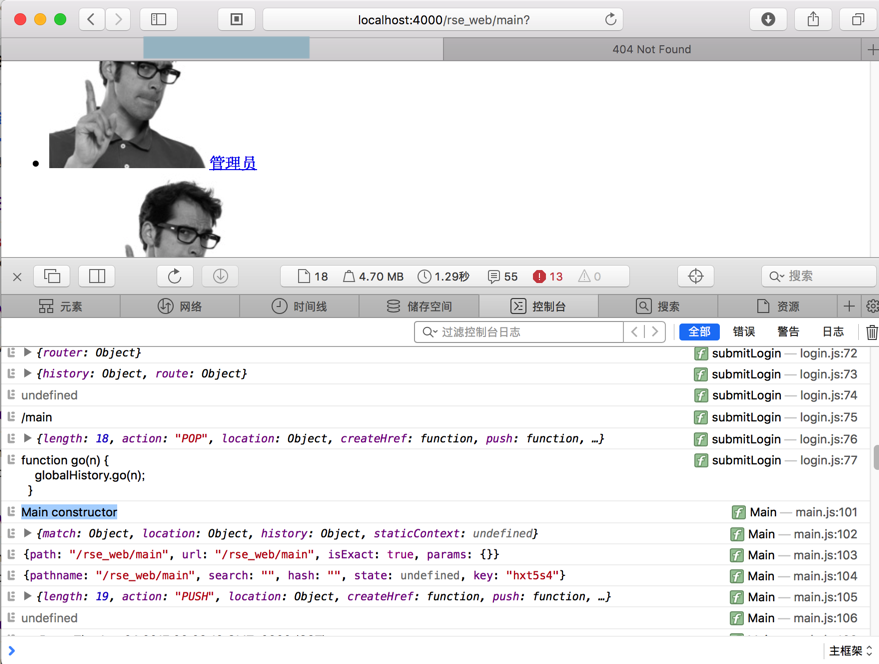Click the first man photo thumbnail

point(127,114)
